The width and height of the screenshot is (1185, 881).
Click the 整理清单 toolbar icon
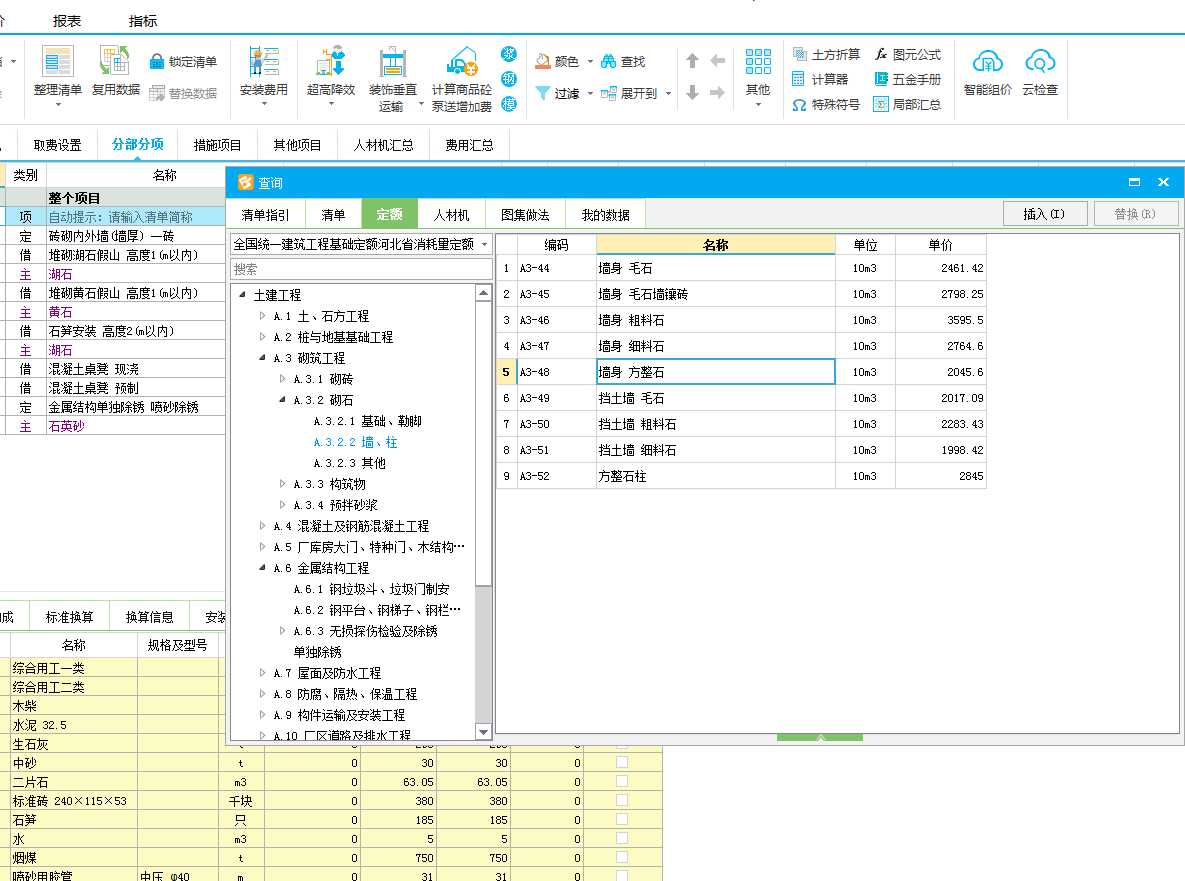[57, 61]
